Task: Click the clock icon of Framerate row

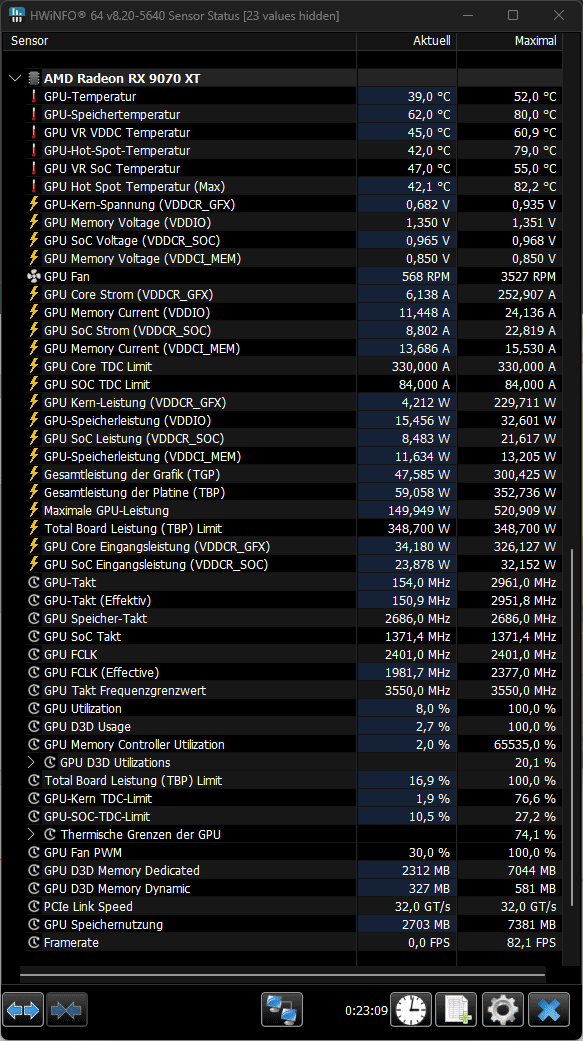Action: coord(35,942)
